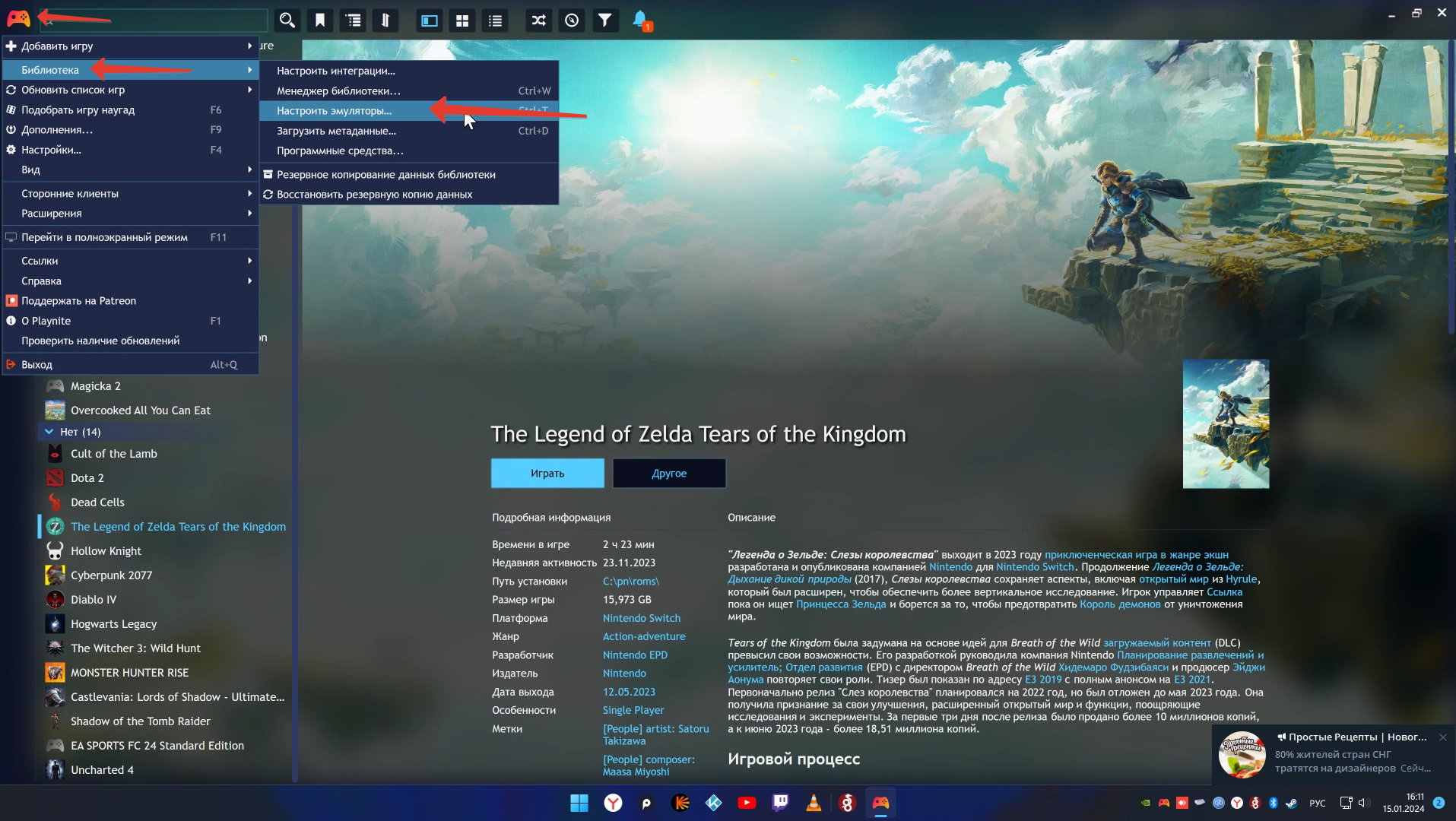The width and height of the screenshot is (1456, 821).
Task: Close the 'Простые Рецепты' notification
Action: pyautogui.click(x=1442, y=737)
